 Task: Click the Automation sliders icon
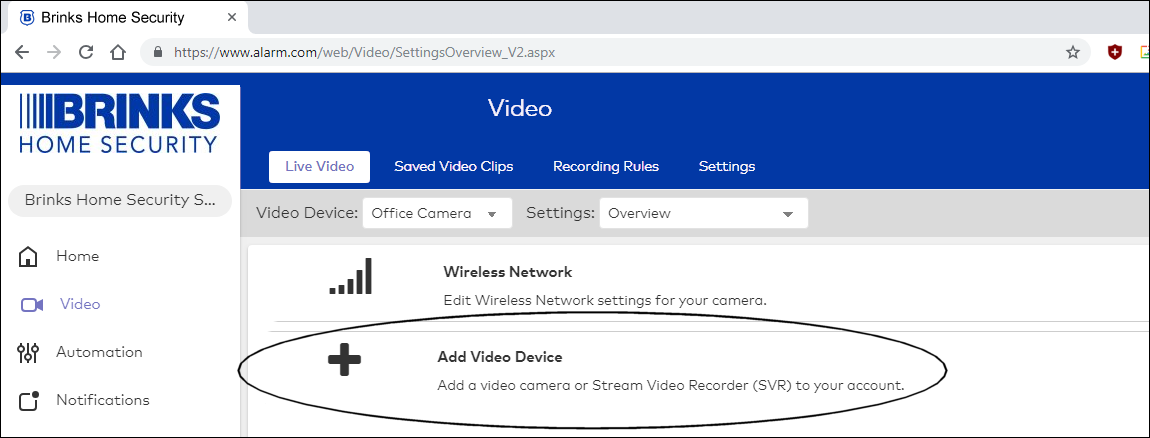click(x=27, y=353)
